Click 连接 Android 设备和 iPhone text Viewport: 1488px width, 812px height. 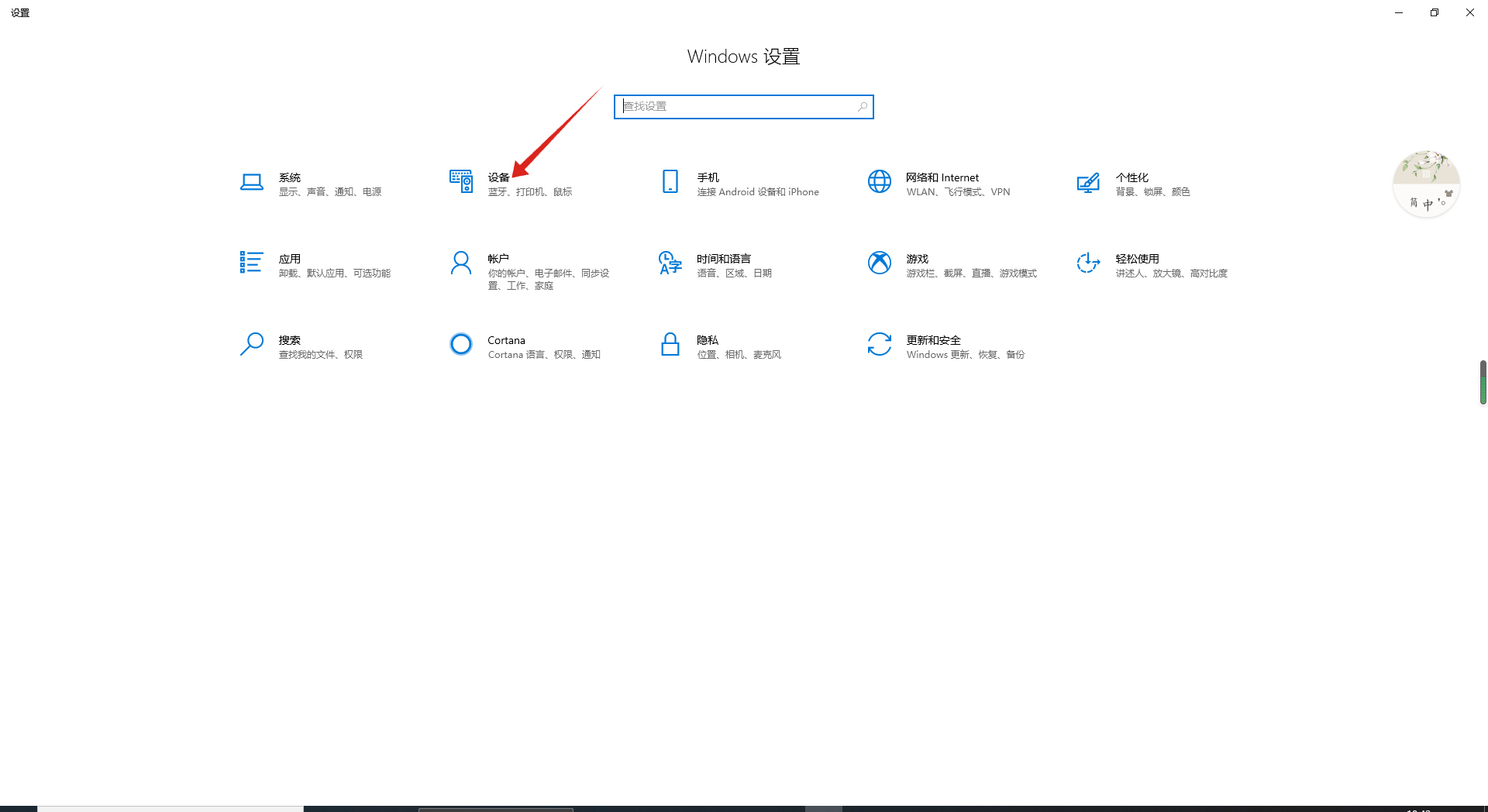(x=758, y=192)
